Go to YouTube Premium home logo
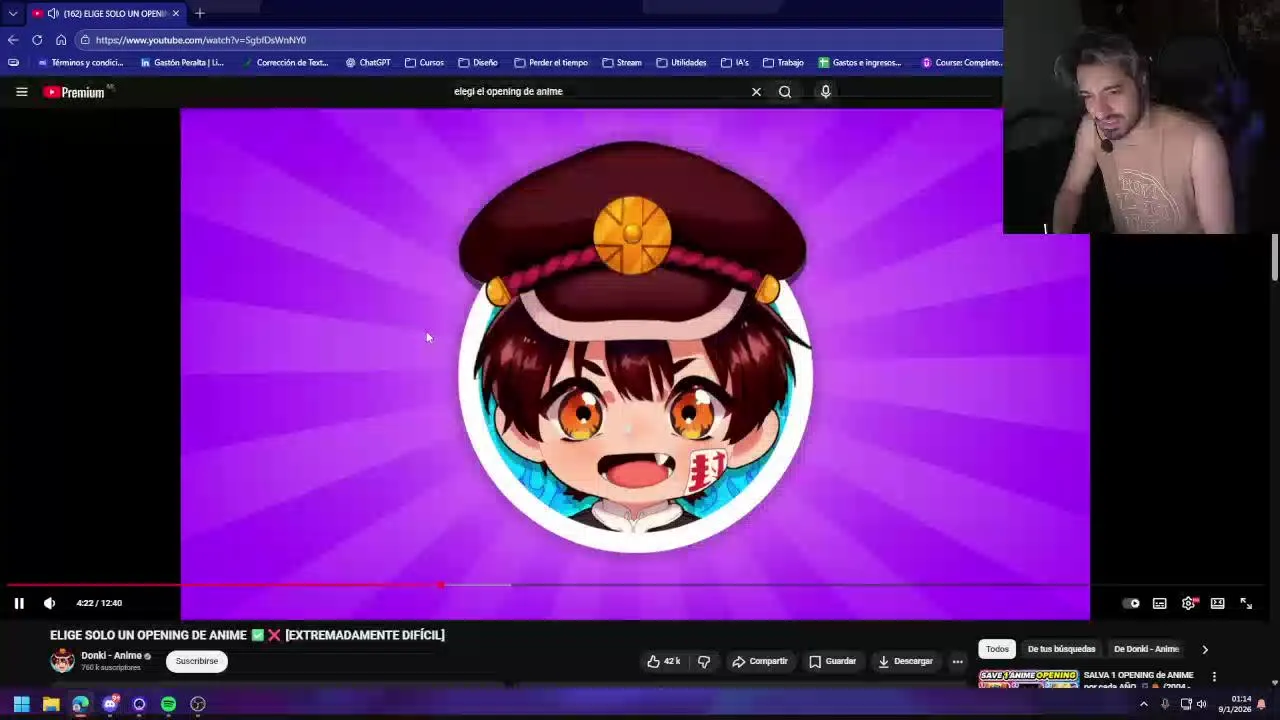 tap(74, 92)
